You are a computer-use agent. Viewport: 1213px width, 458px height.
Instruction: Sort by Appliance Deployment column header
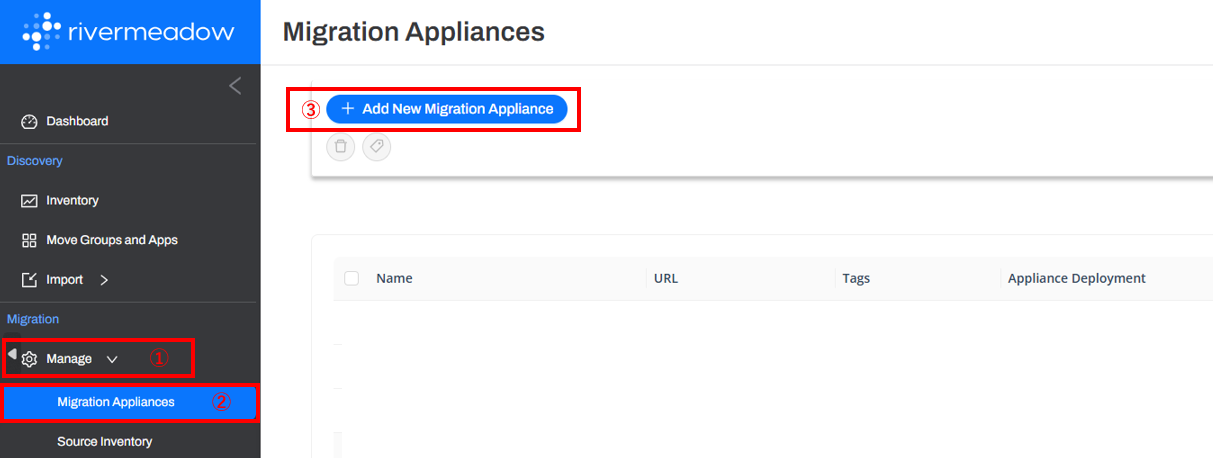pyautogui.click(x=1077, y=278)
